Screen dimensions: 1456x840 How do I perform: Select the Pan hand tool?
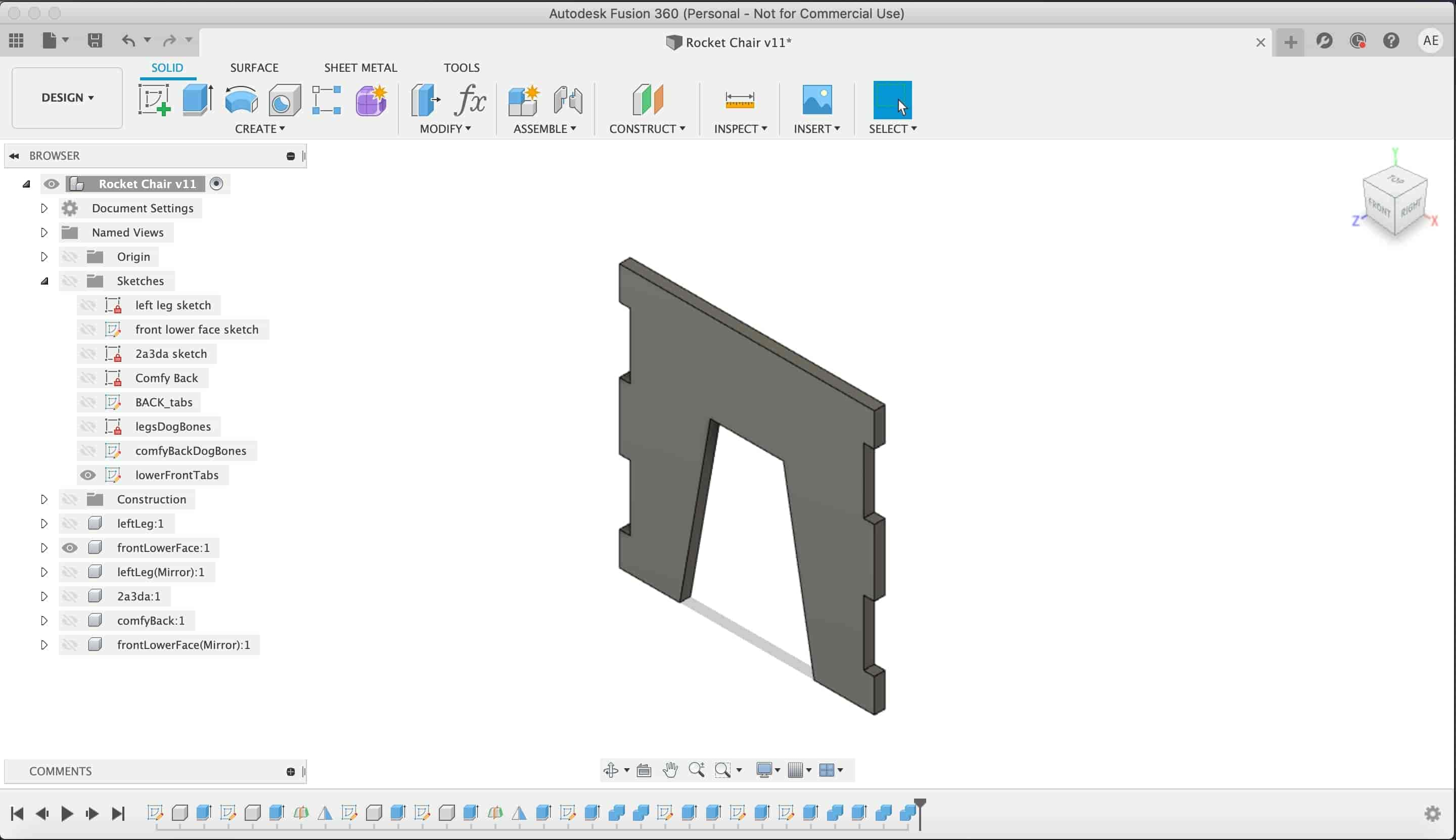coord(670,770)
